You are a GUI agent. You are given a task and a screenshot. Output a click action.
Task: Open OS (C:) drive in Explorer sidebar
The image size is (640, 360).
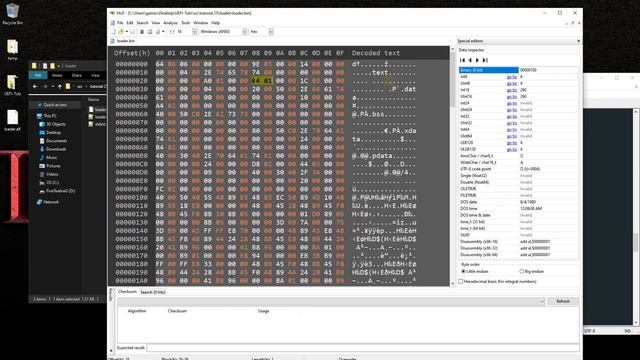[49, 182]
